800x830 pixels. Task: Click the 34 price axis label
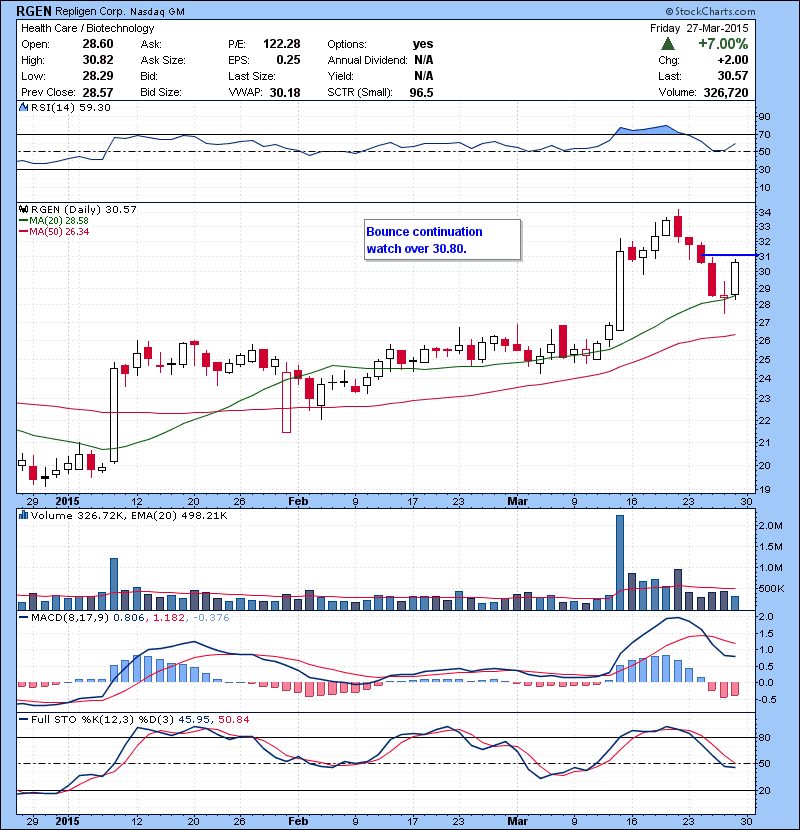[x=765, y=212]
